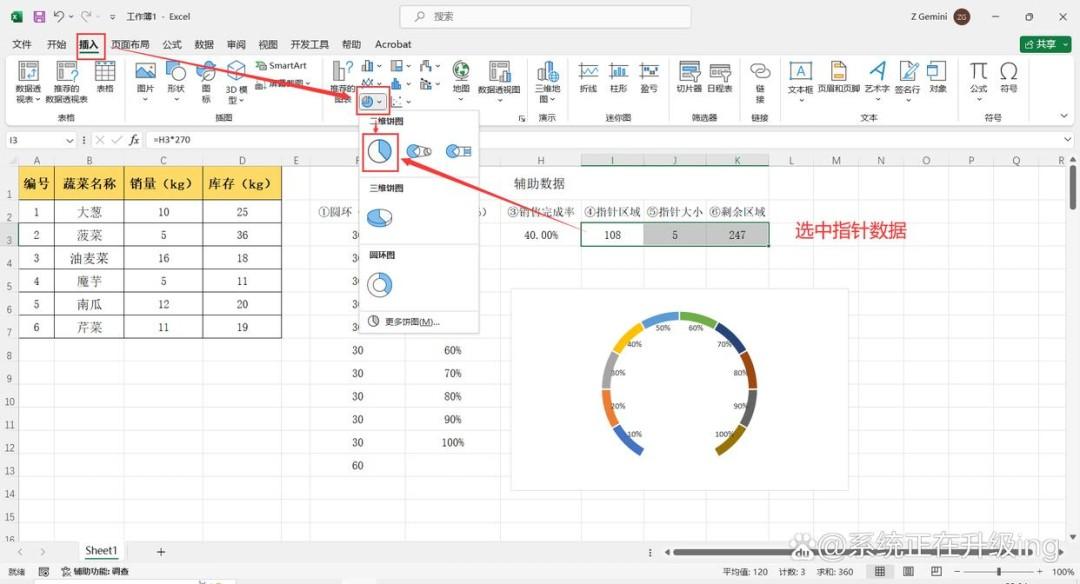The width and height of the screenshot is (1080, 584).
Task: Adjust the zoom slider
Action: 999,572
